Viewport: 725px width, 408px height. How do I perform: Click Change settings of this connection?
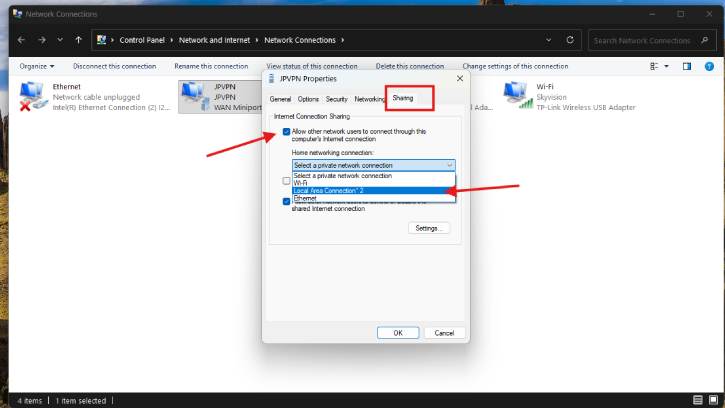point(515,66)
